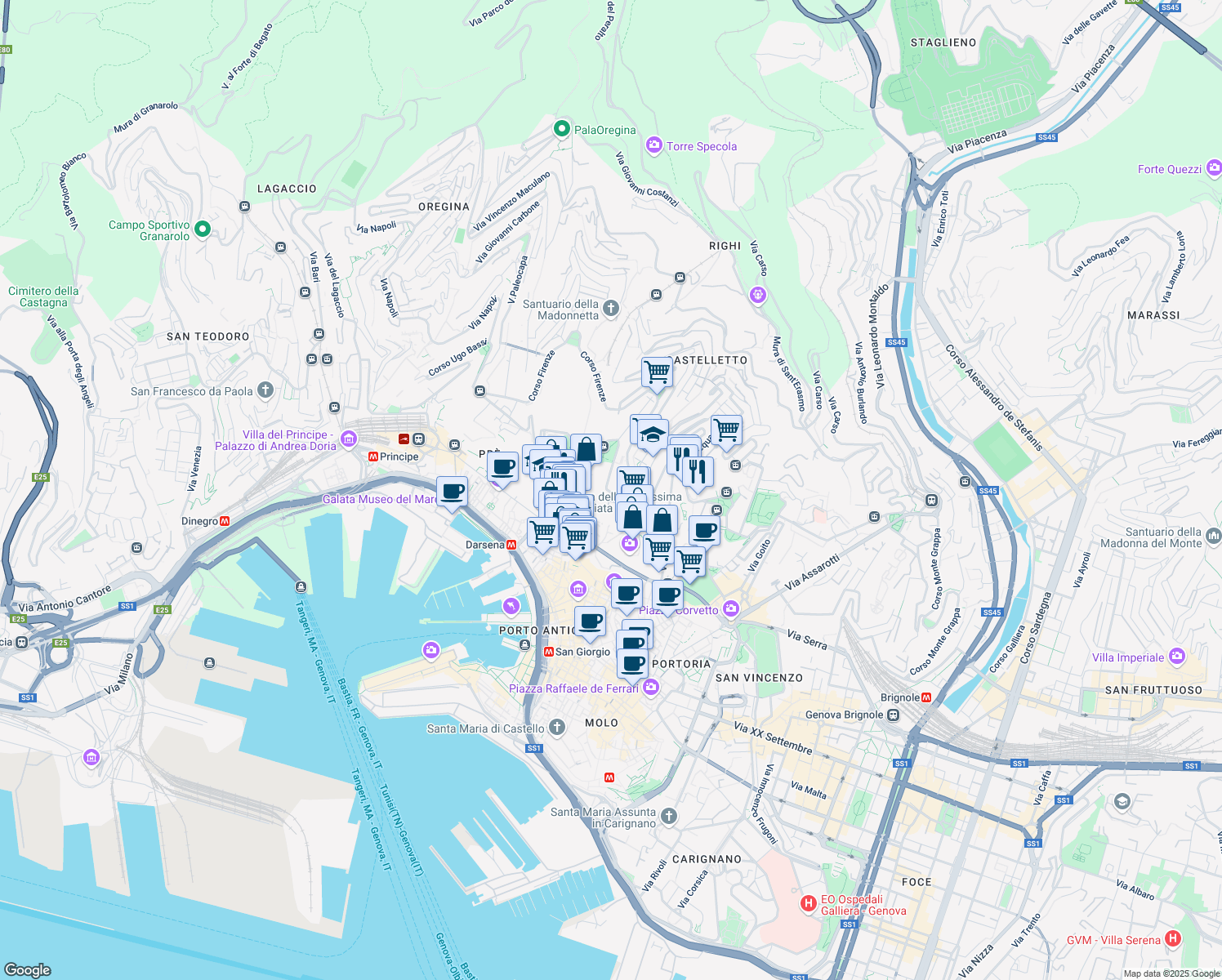This screenshot has width=1222, height=980.
Task: Click the GVM Villa Serena hospital icon
Action: tap(1173, 938)
